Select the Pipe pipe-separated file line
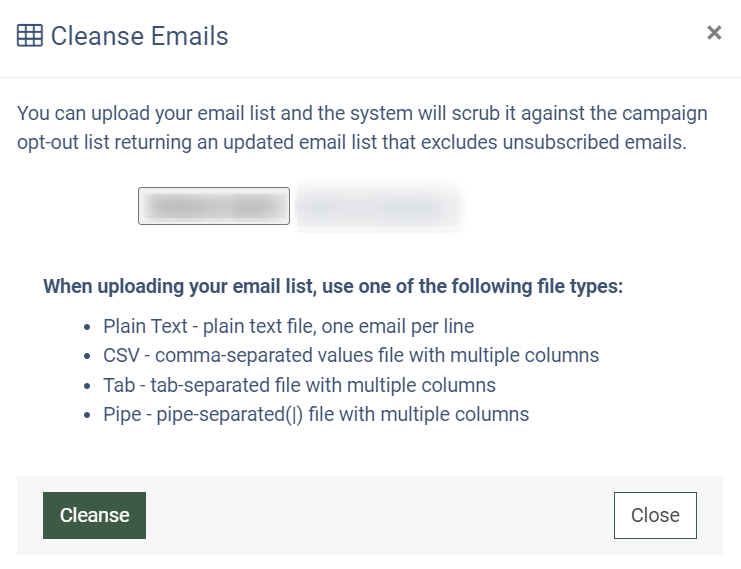The height and width of the screenshot is (569, 741). click(x=316, y=414)
